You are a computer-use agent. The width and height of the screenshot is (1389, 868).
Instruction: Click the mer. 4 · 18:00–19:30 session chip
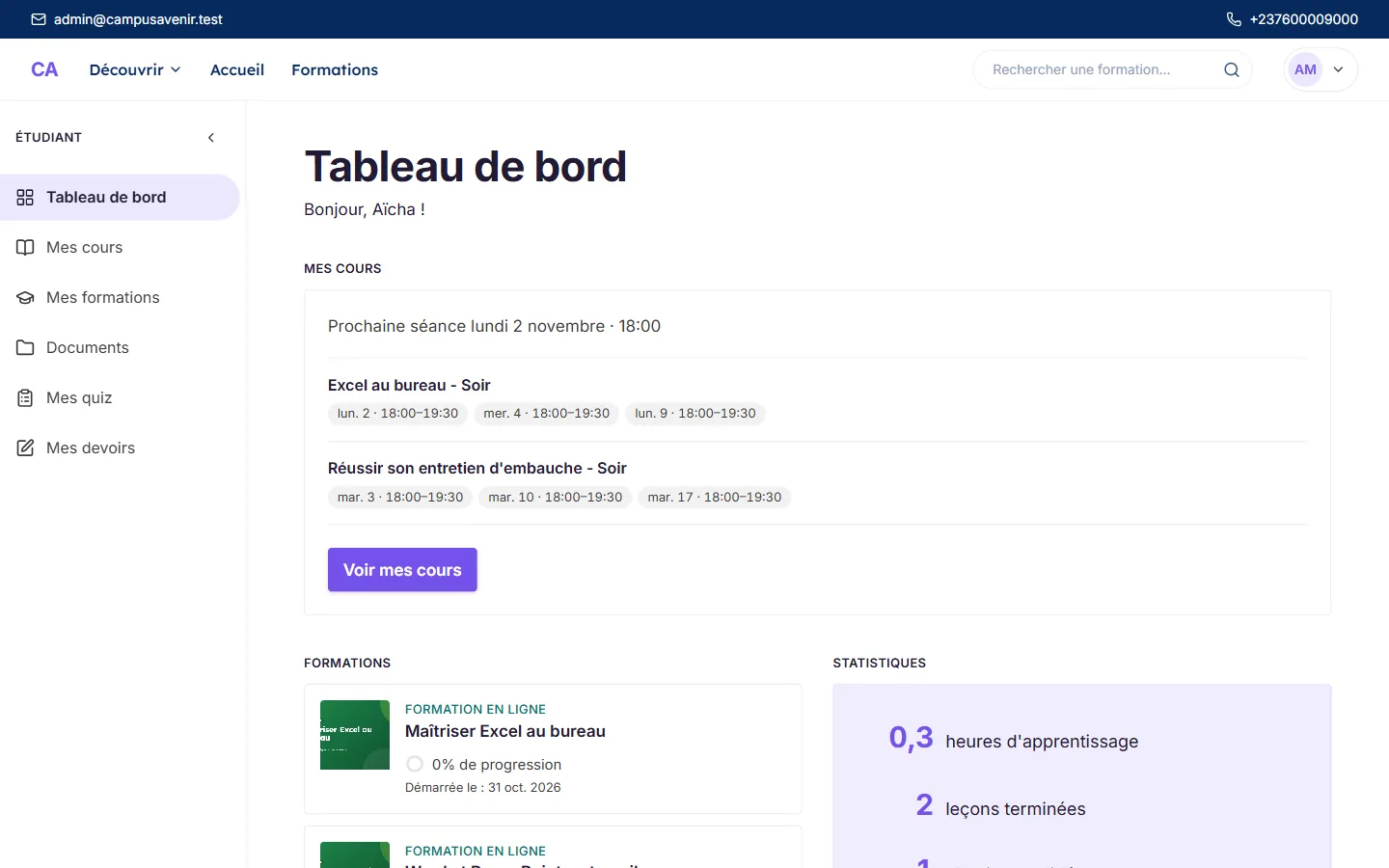coord(547,413)
